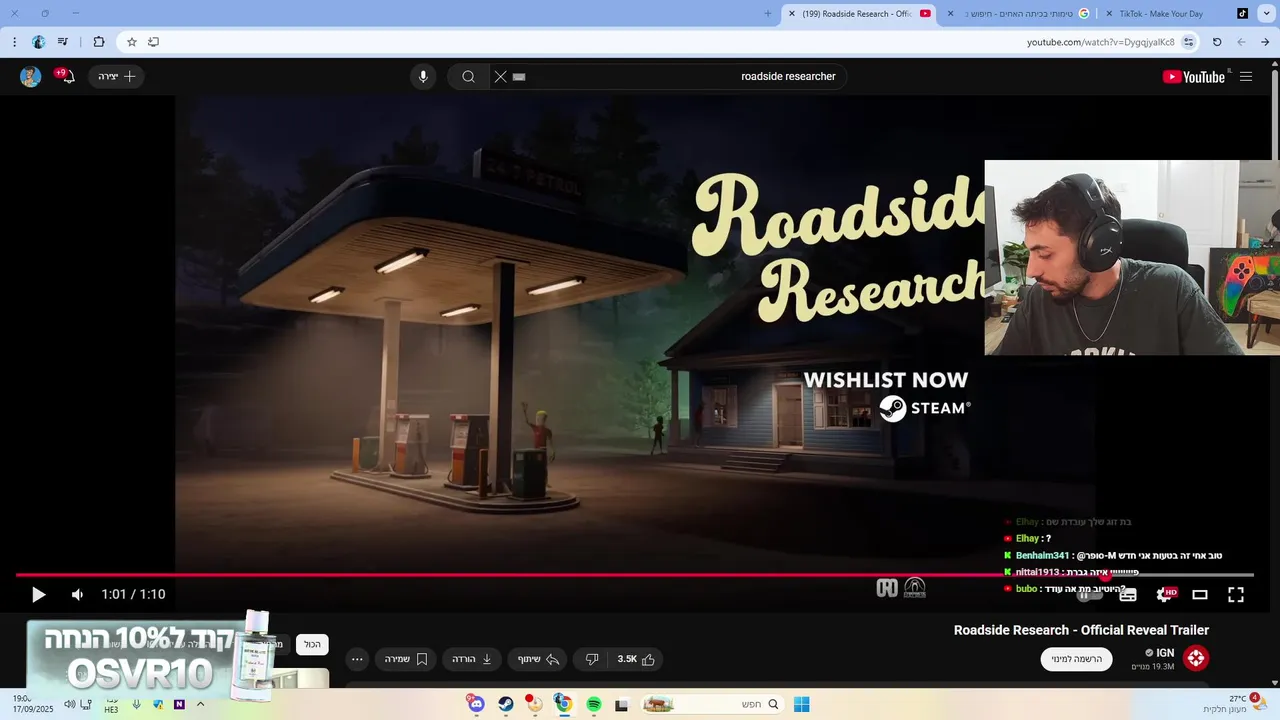Open video quality settings gear
Viewport: 1280px width, 720px height.
click(1165, 594)
